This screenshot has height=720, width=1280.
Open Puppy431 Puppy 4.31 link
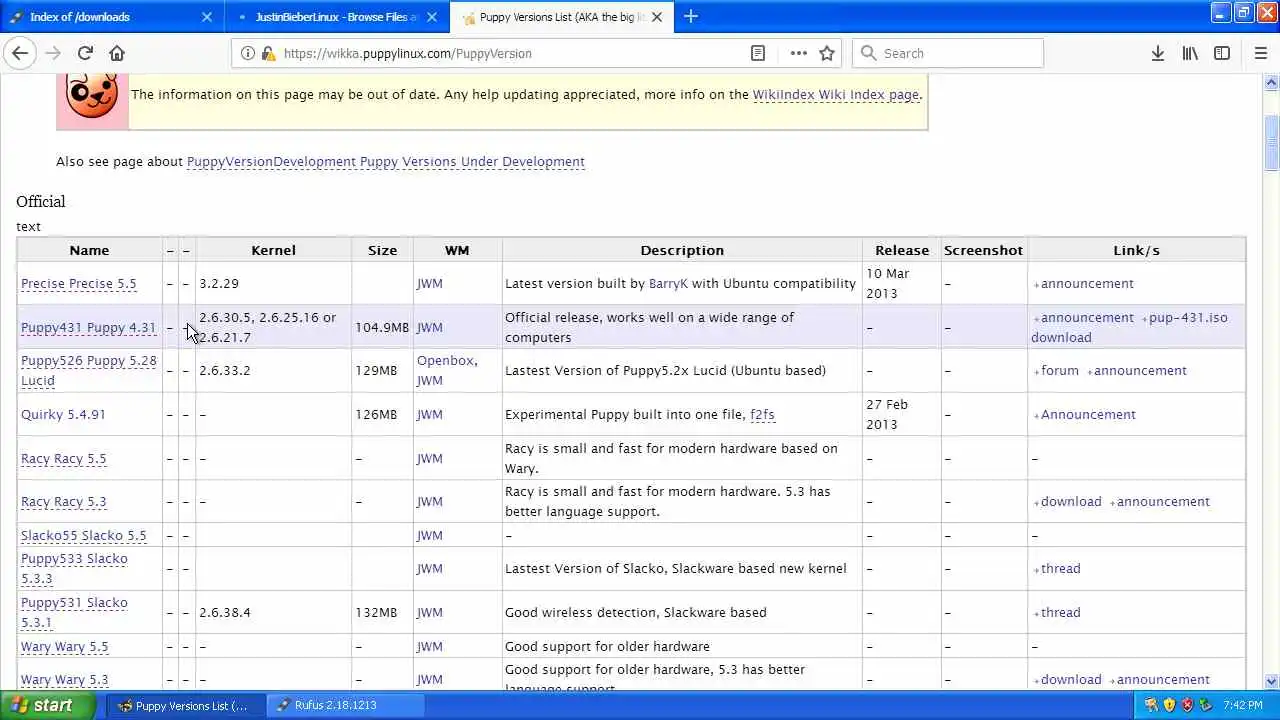pos(88,328)
